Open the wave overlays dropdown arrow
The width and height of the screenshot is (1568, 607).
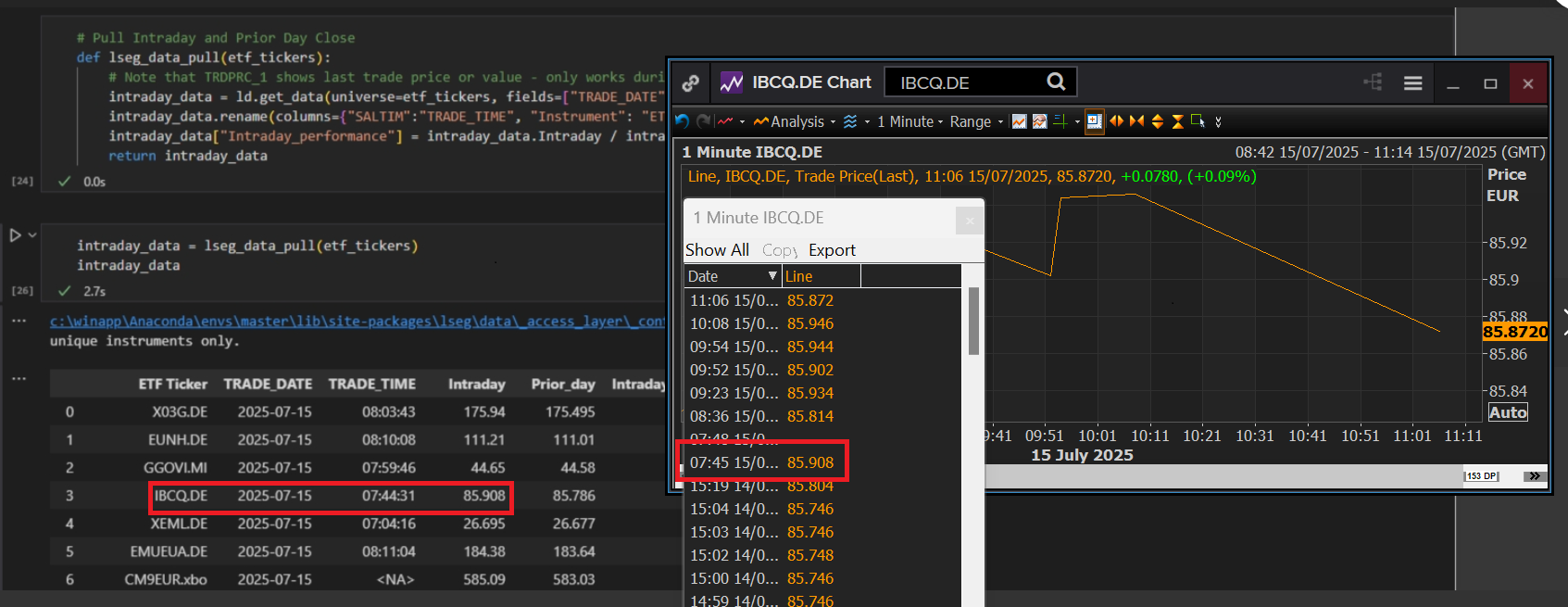pyautogui.click(x=867, y=122)
